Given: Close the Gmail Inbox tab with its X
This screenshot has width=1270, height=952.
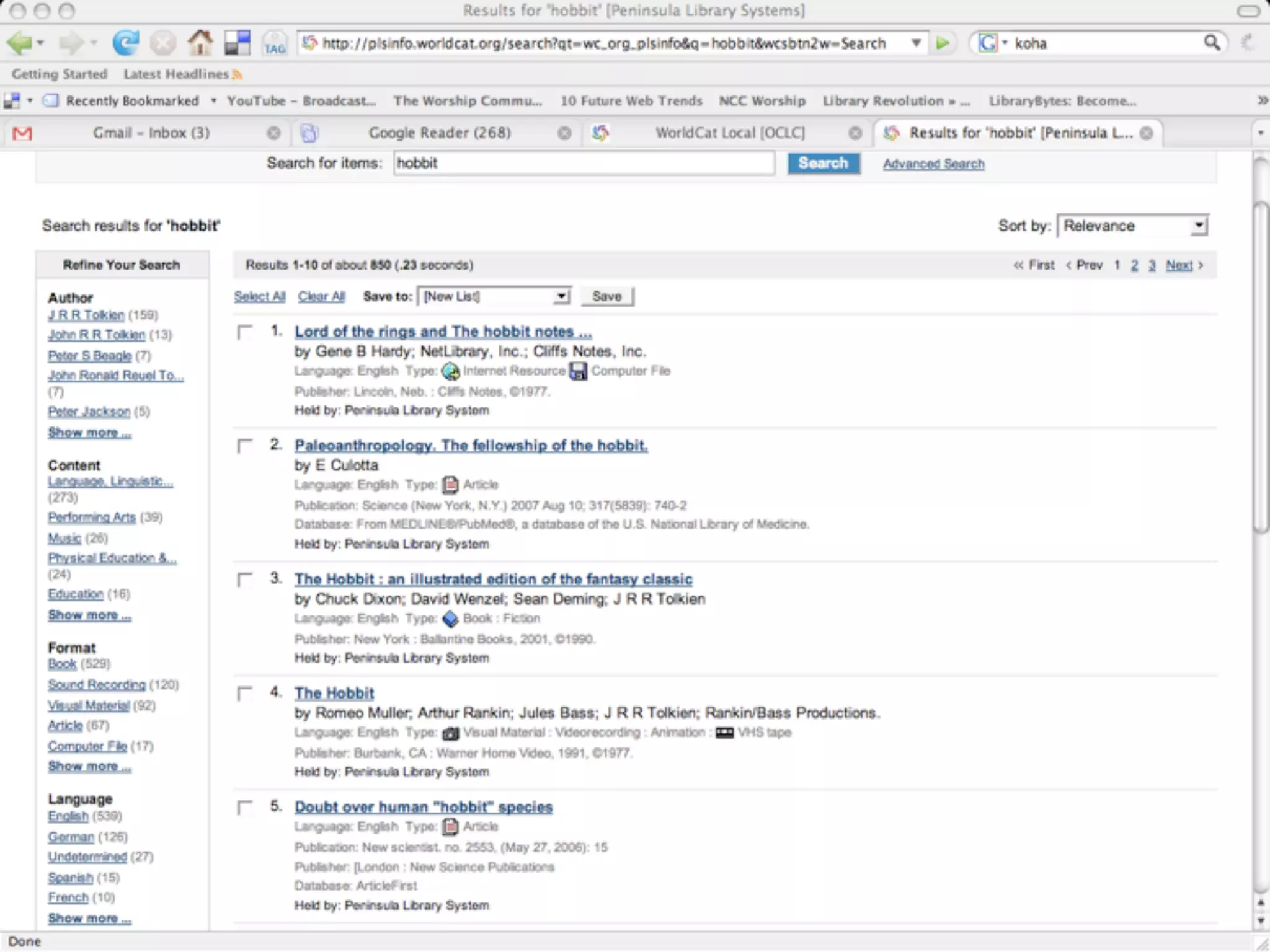Looking at the screenshot, I should [x=273, y=133].
